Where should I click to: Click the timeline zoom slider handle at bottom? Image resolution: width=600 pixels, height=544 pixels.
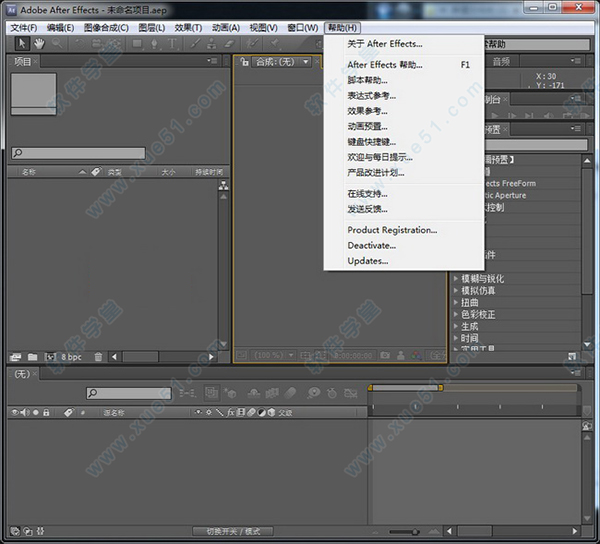415,532
